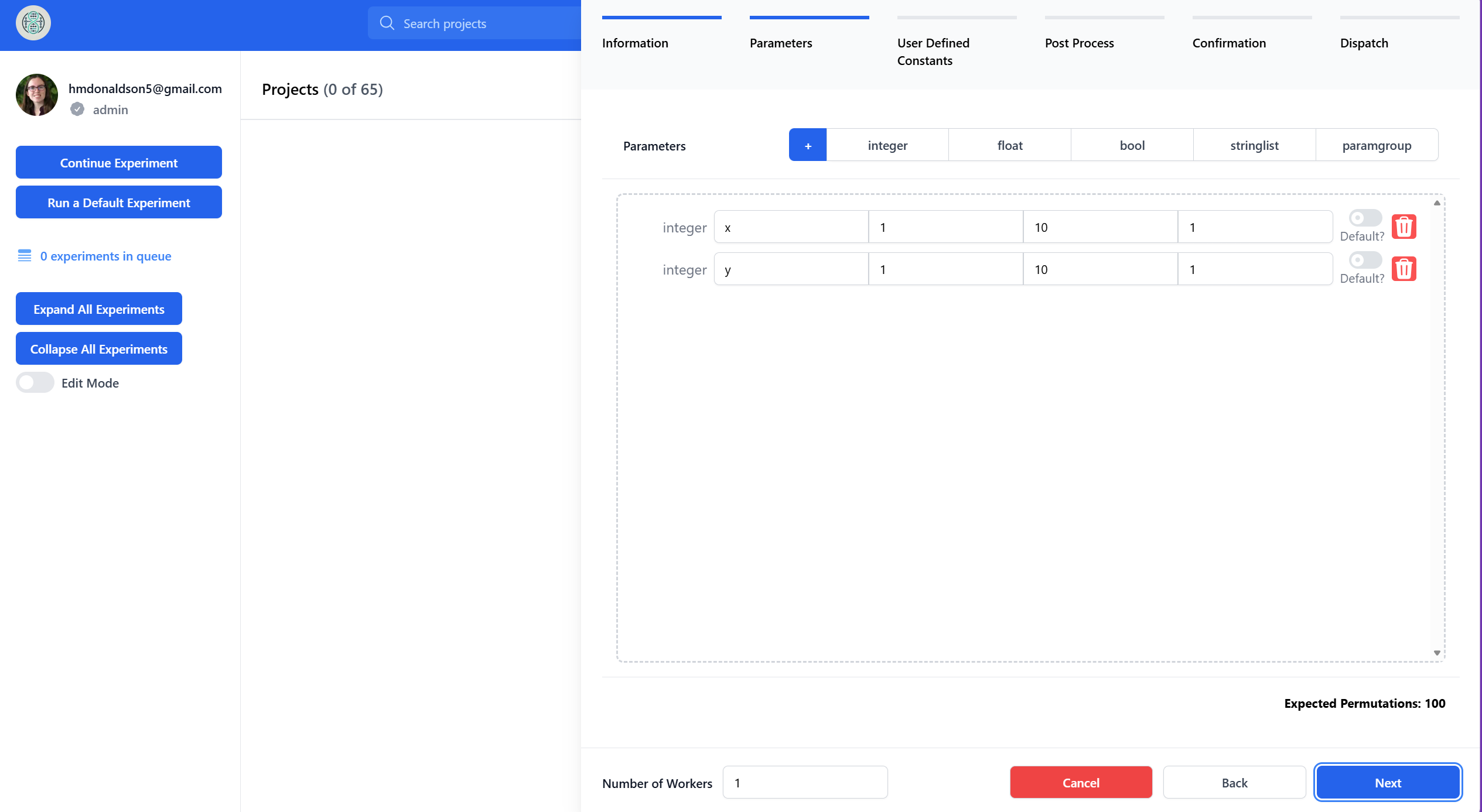The height and width of the screenshot is (812, 1482).
Task: Edit the x row step value field
Action: (1255, 227)
